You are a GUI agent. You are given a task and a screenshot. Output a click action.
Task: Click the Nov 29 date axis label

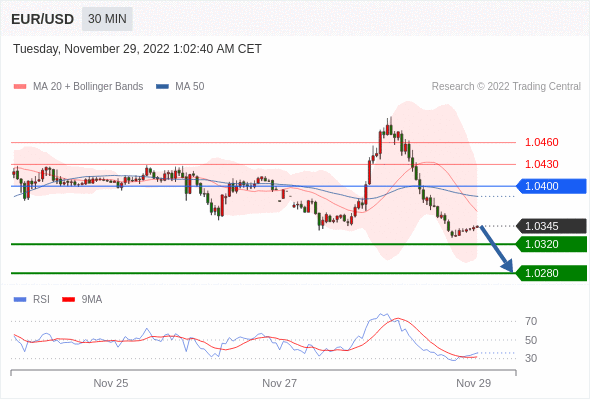473,383
